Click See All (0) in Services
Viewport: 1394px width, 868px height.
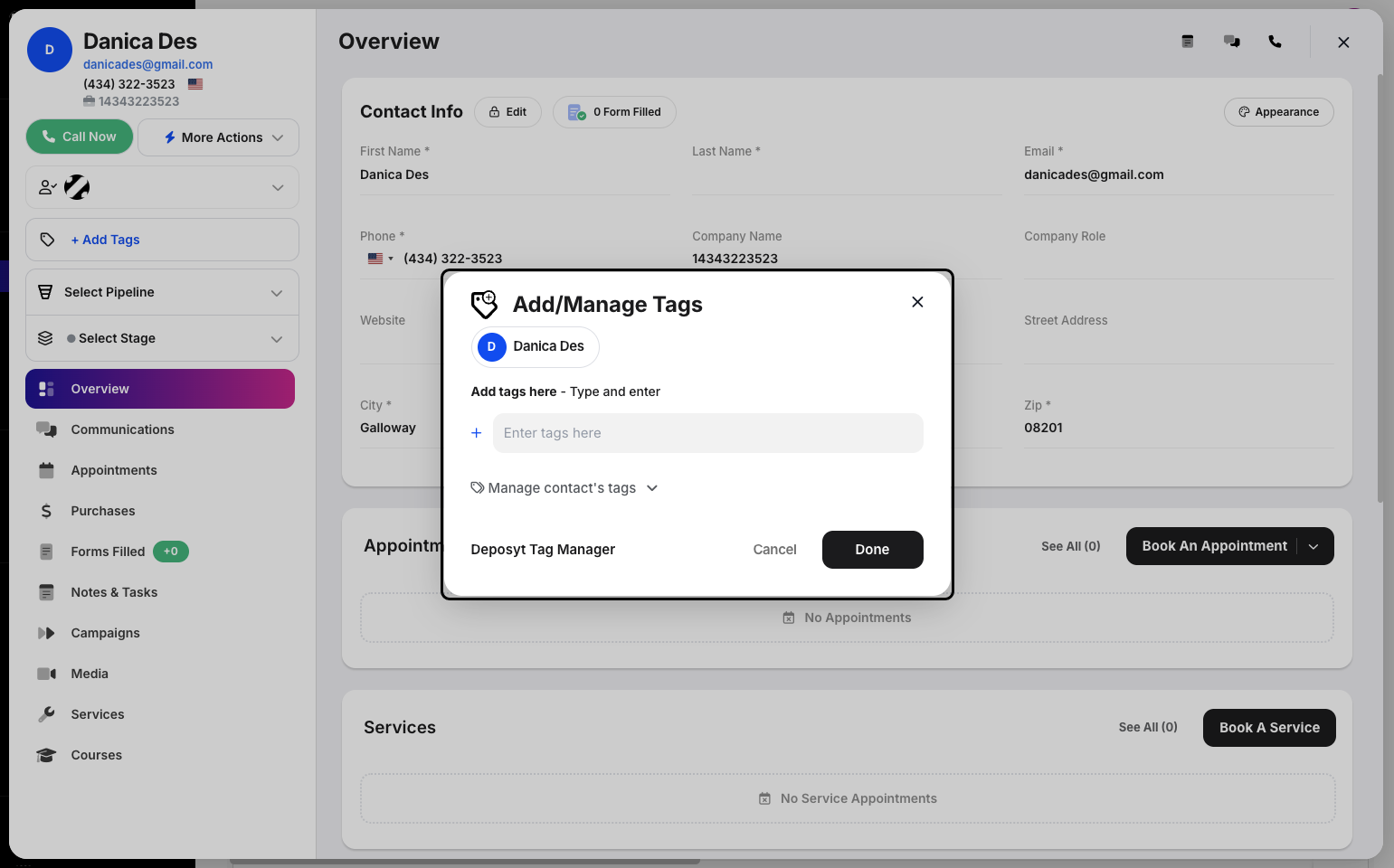(1148, 727)
